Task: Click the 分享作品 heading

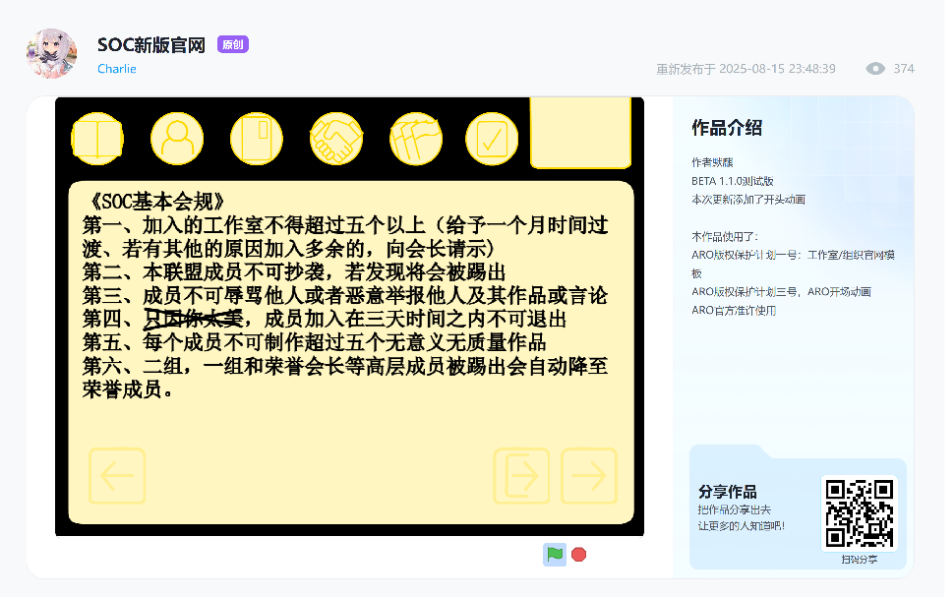Action: pyautogui.click(x=727, y=492)
